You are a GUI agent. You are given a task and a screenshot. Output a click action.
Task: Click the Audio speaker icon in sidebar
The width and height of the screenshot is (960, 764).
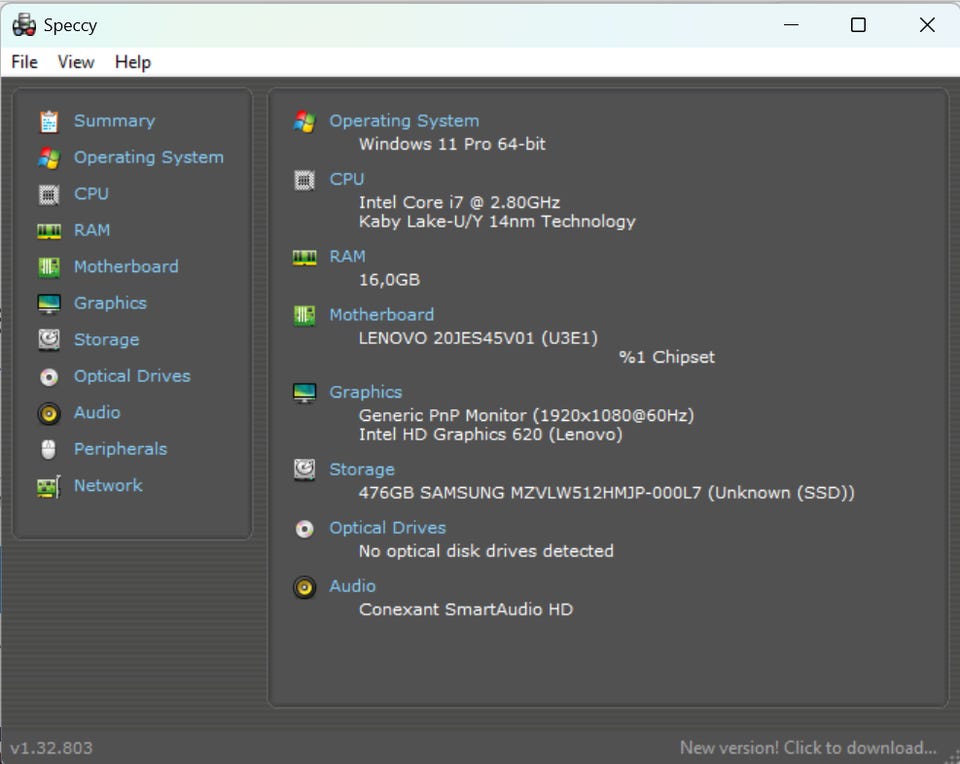coord(48,413)
